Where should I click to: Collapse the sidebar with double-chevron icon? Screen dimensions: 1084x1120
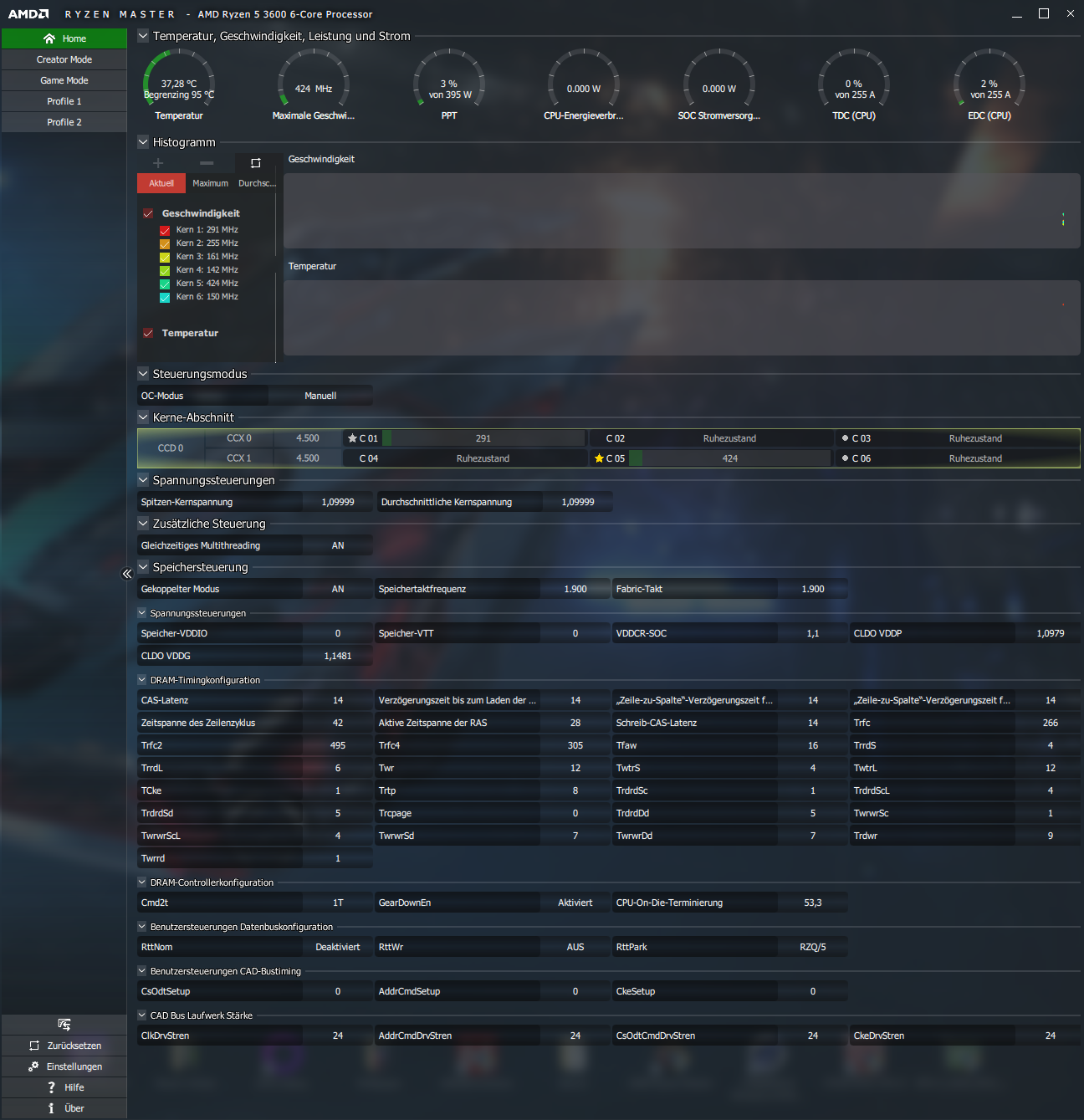127,574
